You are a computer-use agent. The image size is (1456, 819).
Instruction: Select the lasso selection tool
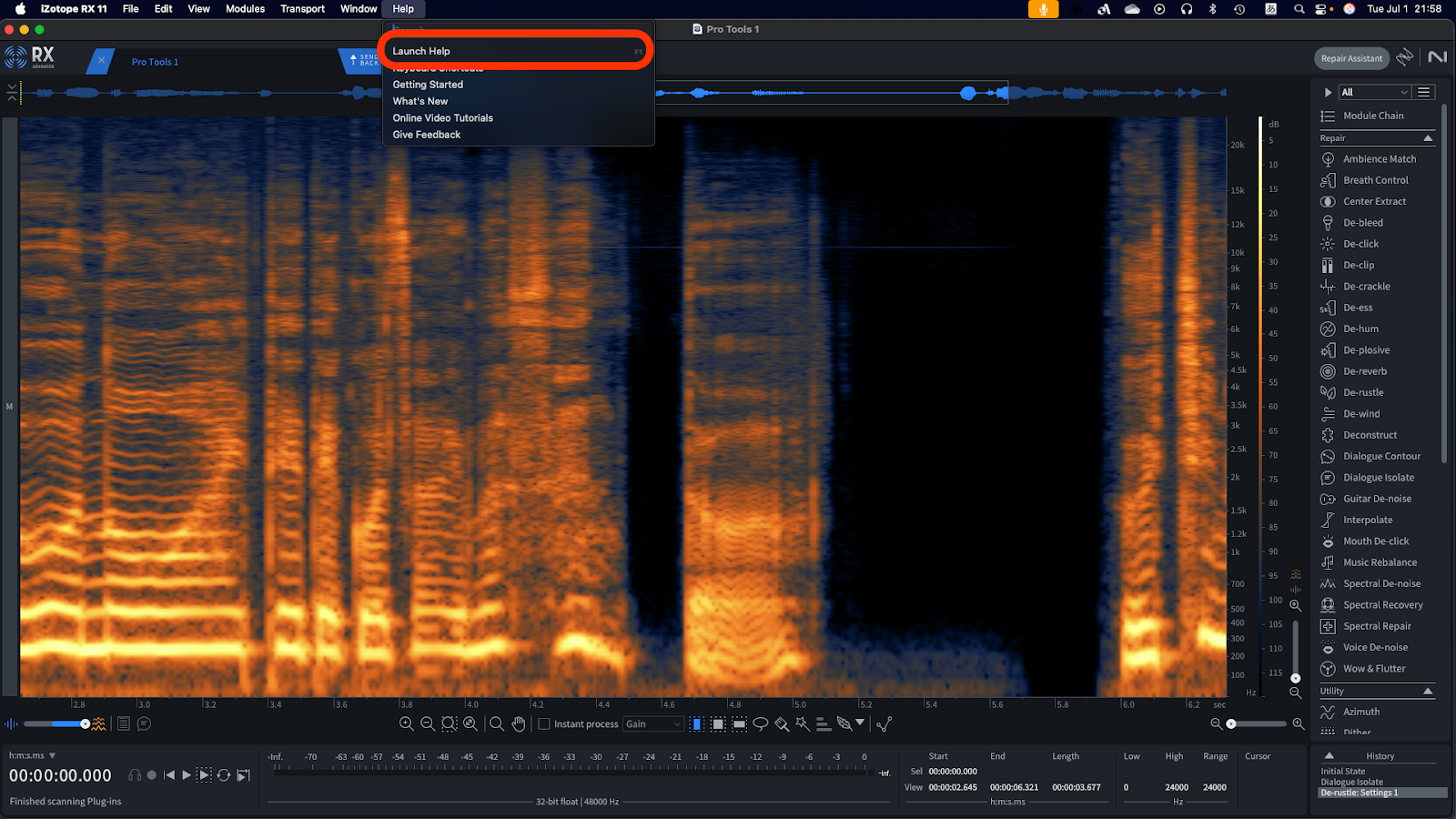[760, 724]
